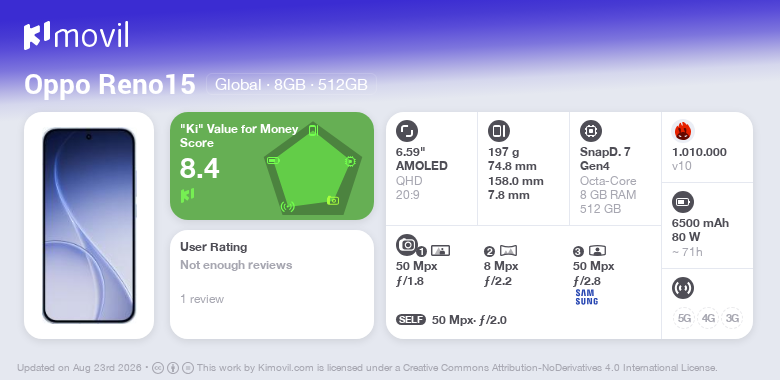Click the processor chip icon

[591, 131]
